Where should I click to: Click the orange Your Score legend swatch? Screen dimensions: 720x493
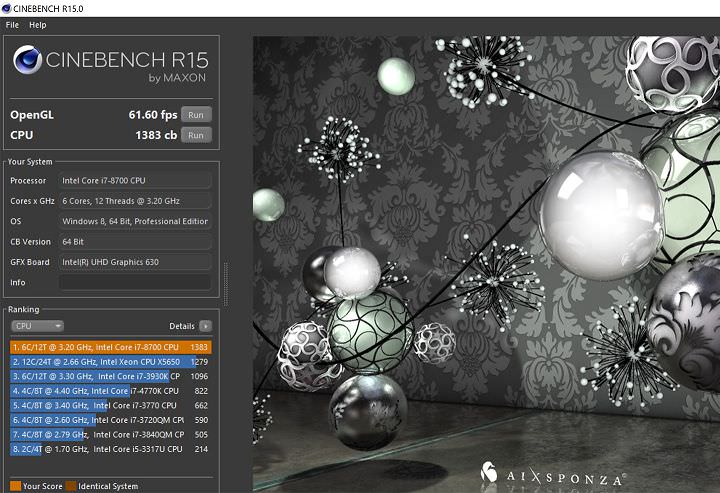14,487
